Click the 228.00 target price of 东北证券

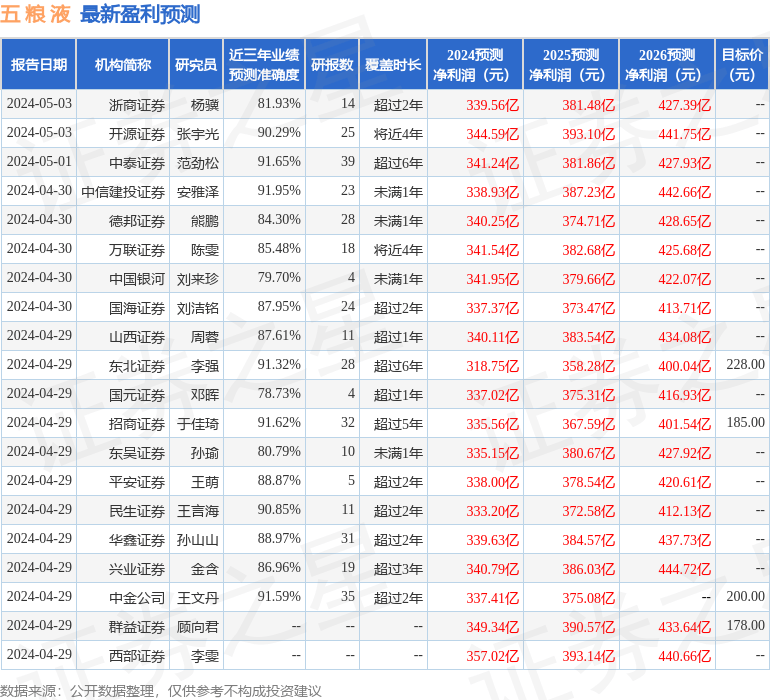coord(745,365)
